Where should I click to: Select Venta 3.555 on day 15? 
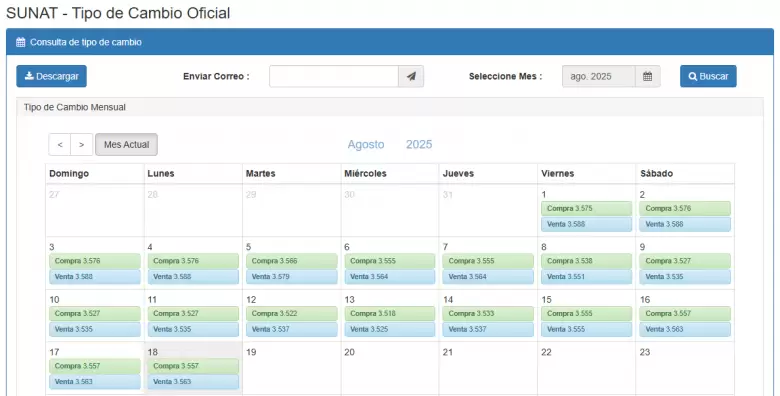586,329
